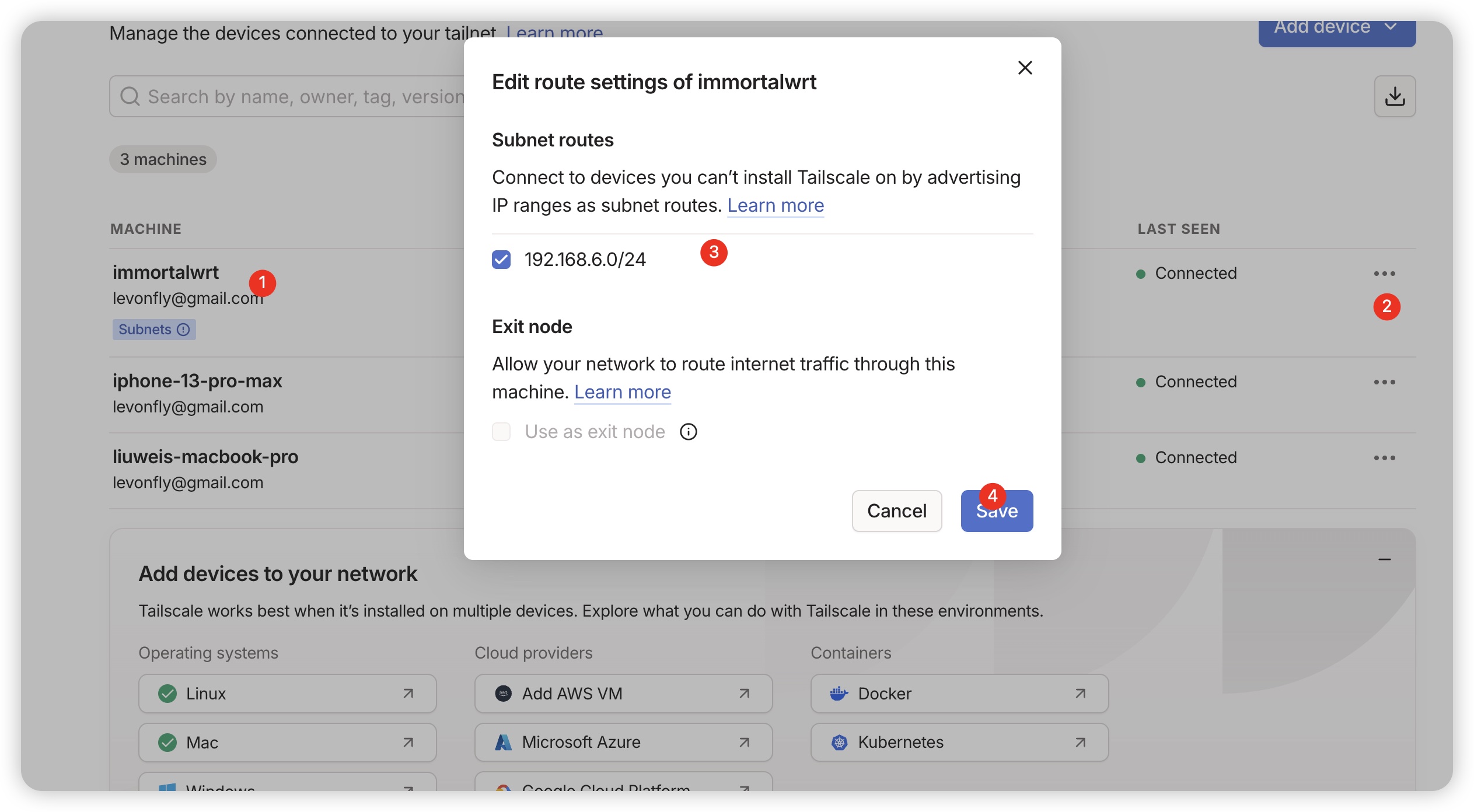Open immortalwrt three-dot options menu

(1384, 274)
